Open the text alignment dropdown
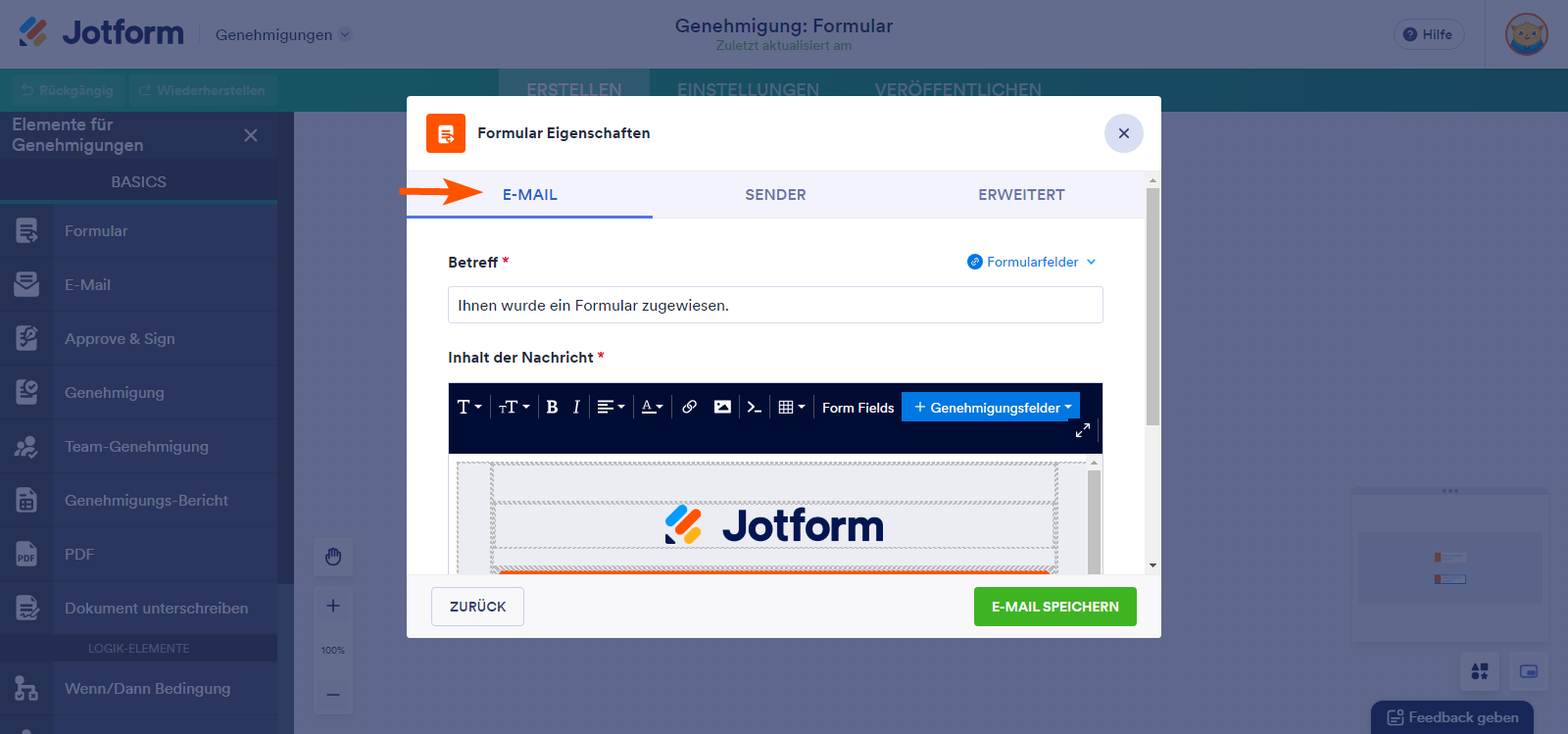 [611, 407]
